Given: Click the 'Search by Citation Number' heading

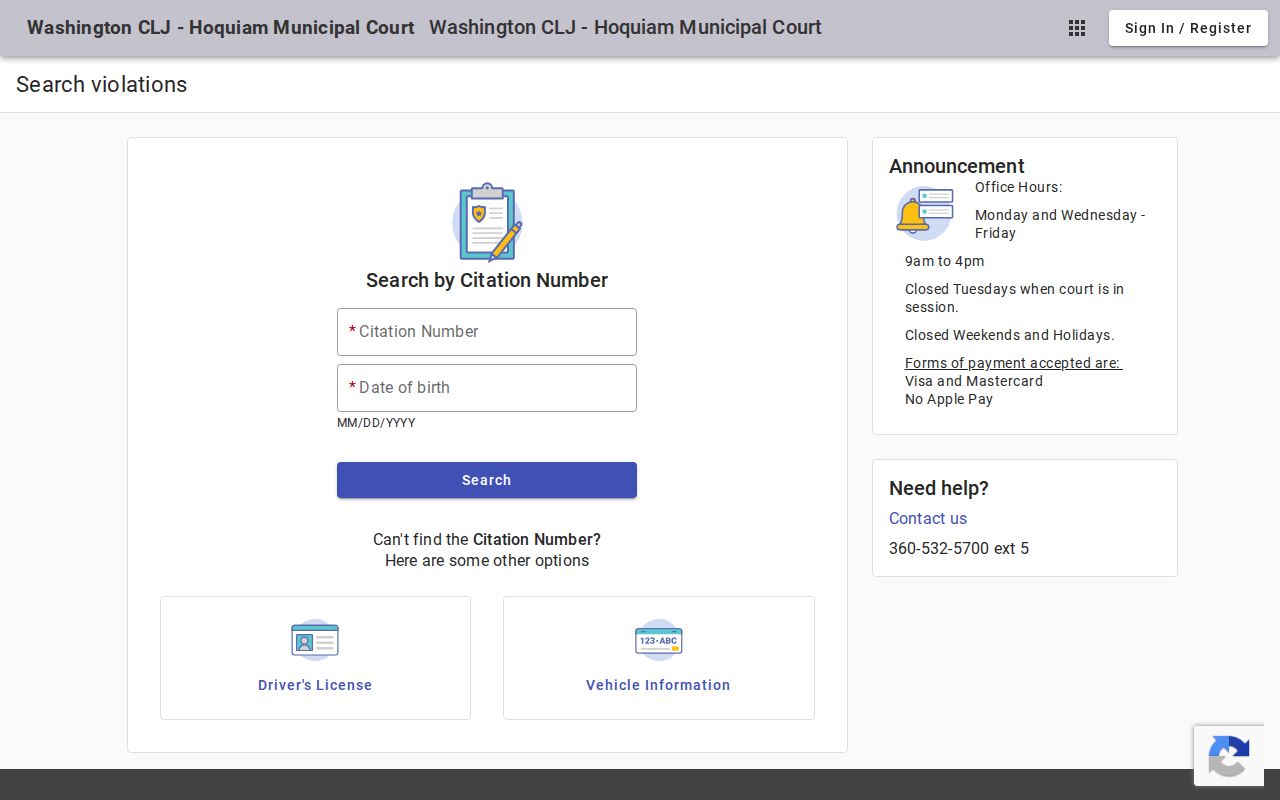Looking at the screenshot, I should (x=487, y=280).
